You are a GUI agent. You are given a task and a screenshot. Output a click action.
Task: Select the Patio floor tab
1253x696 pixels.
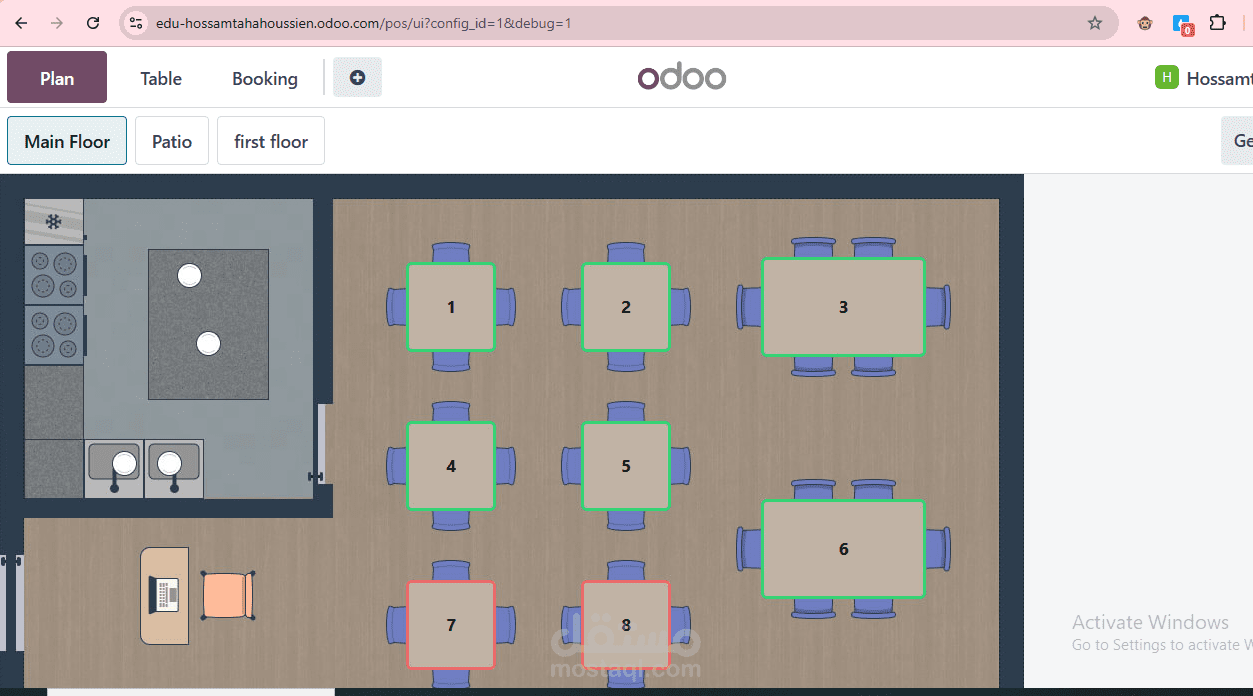(x=172, y=140)
